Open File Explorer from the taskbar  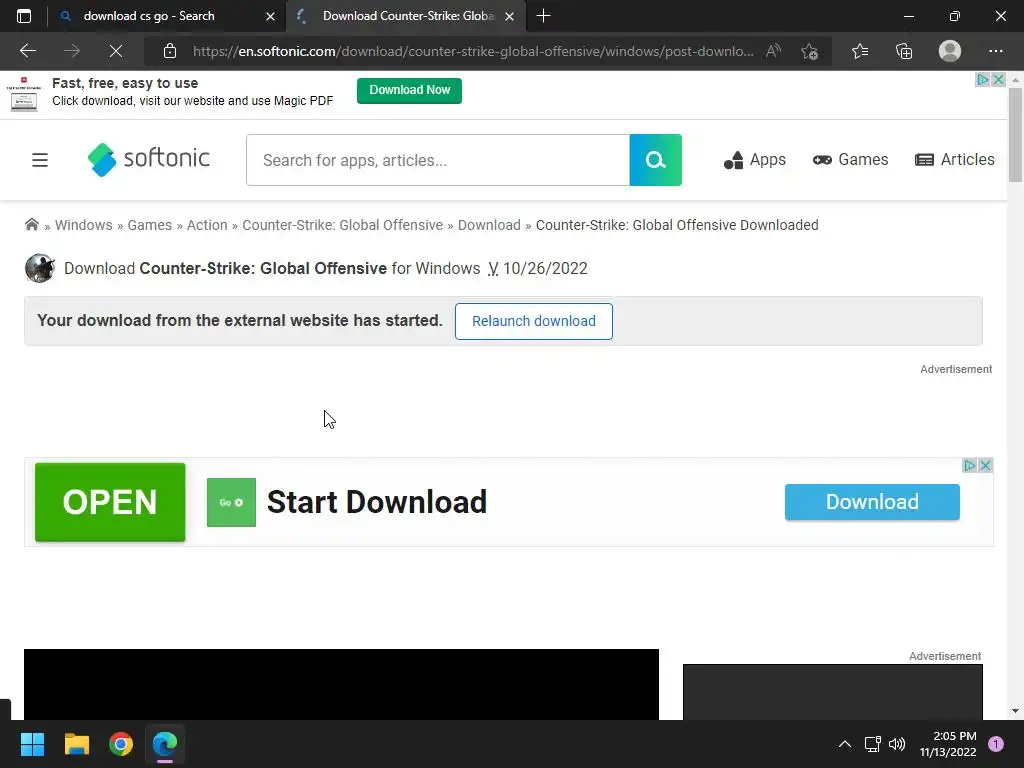(76, 744)
